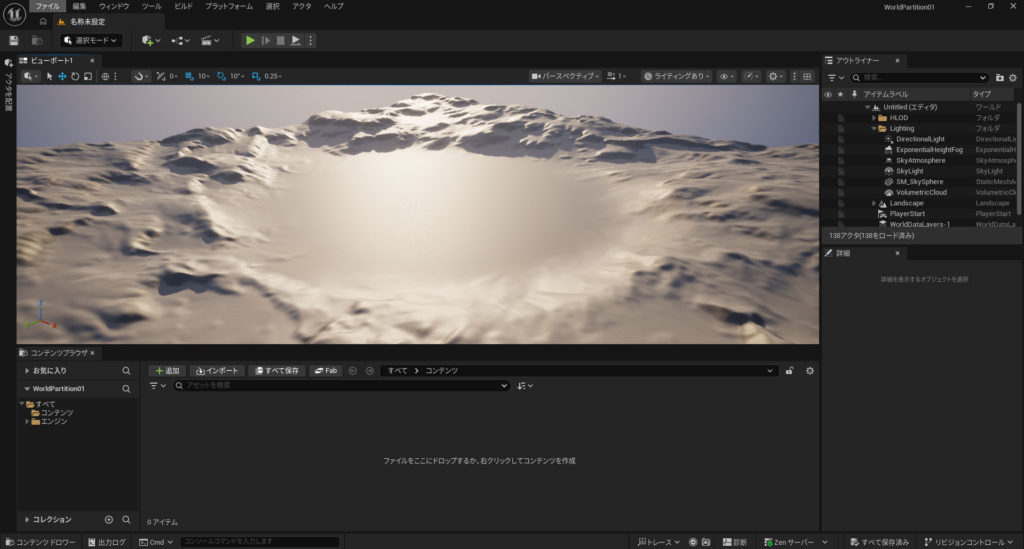Click the Outliner add folder icon
Image resolution: width=1024 pixels, height=549 pixels.
[999, 77]
